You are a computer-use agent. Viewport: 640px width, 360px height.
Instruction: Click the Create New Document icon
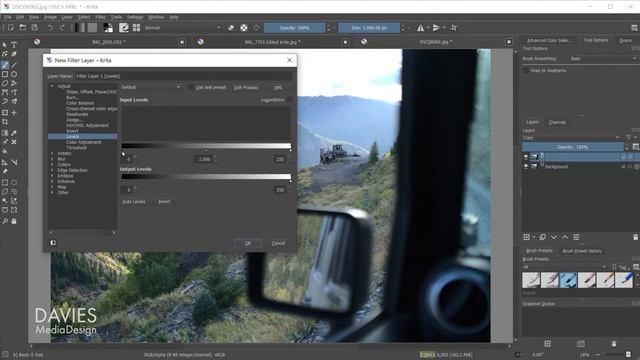[x=11, y=28]
